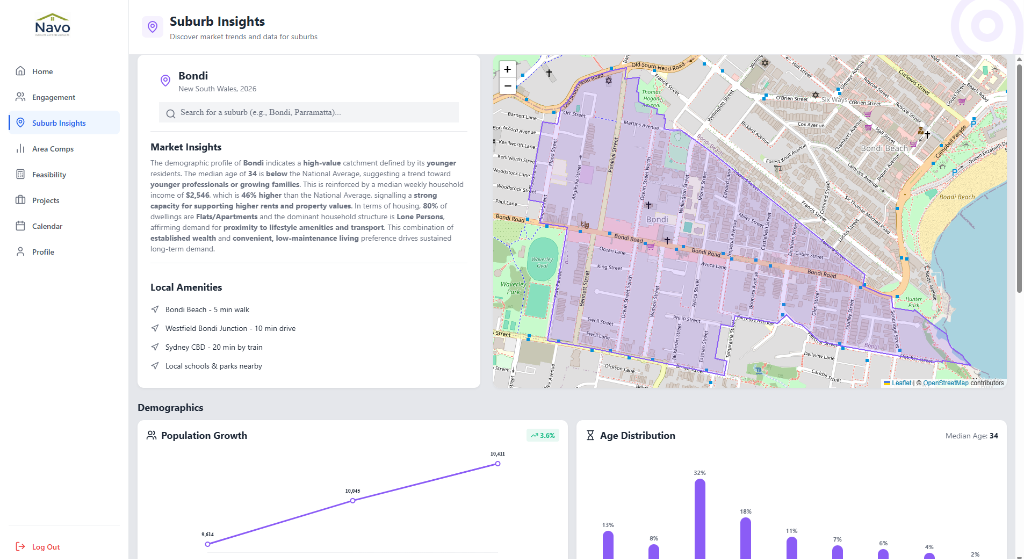1024x559 pixels.
Task: Click the arrow icon beside Bondi Beach amenity
Action: pyautogui.click(x=155, y=309)
